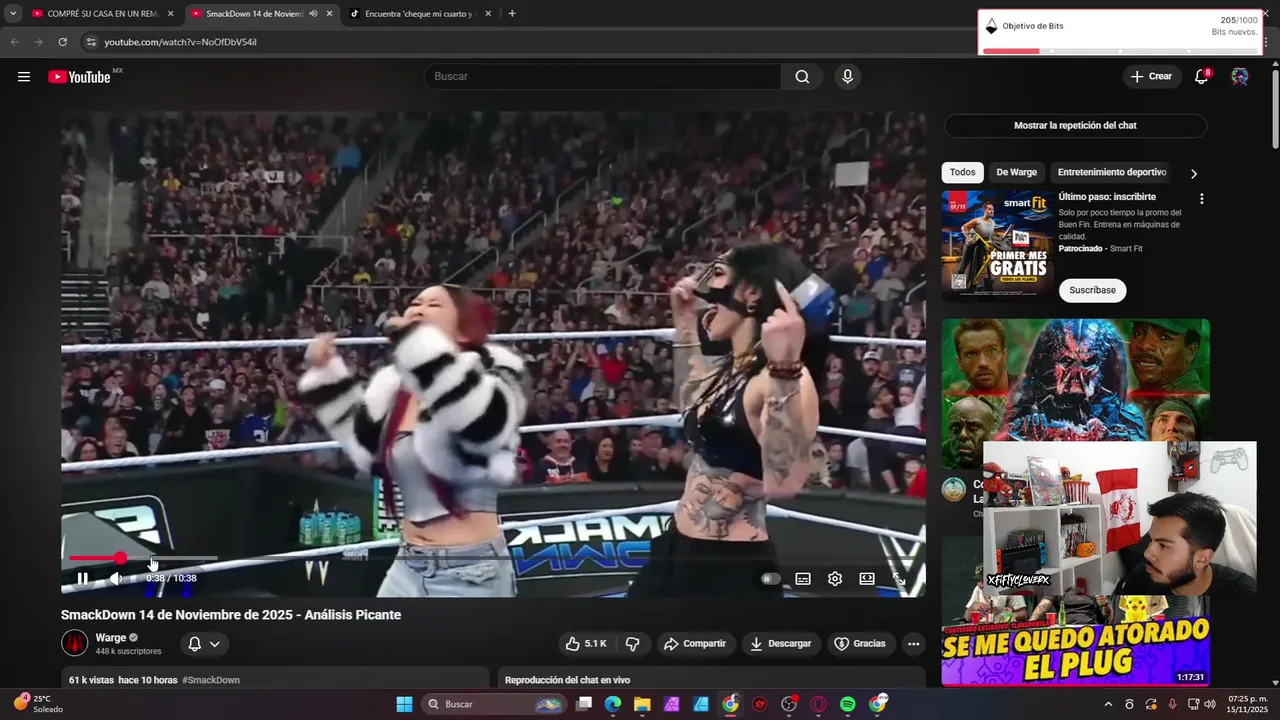Open the Warge channel name link
The width and height of the screenshot is (1280, 720).
pos(111,638)
